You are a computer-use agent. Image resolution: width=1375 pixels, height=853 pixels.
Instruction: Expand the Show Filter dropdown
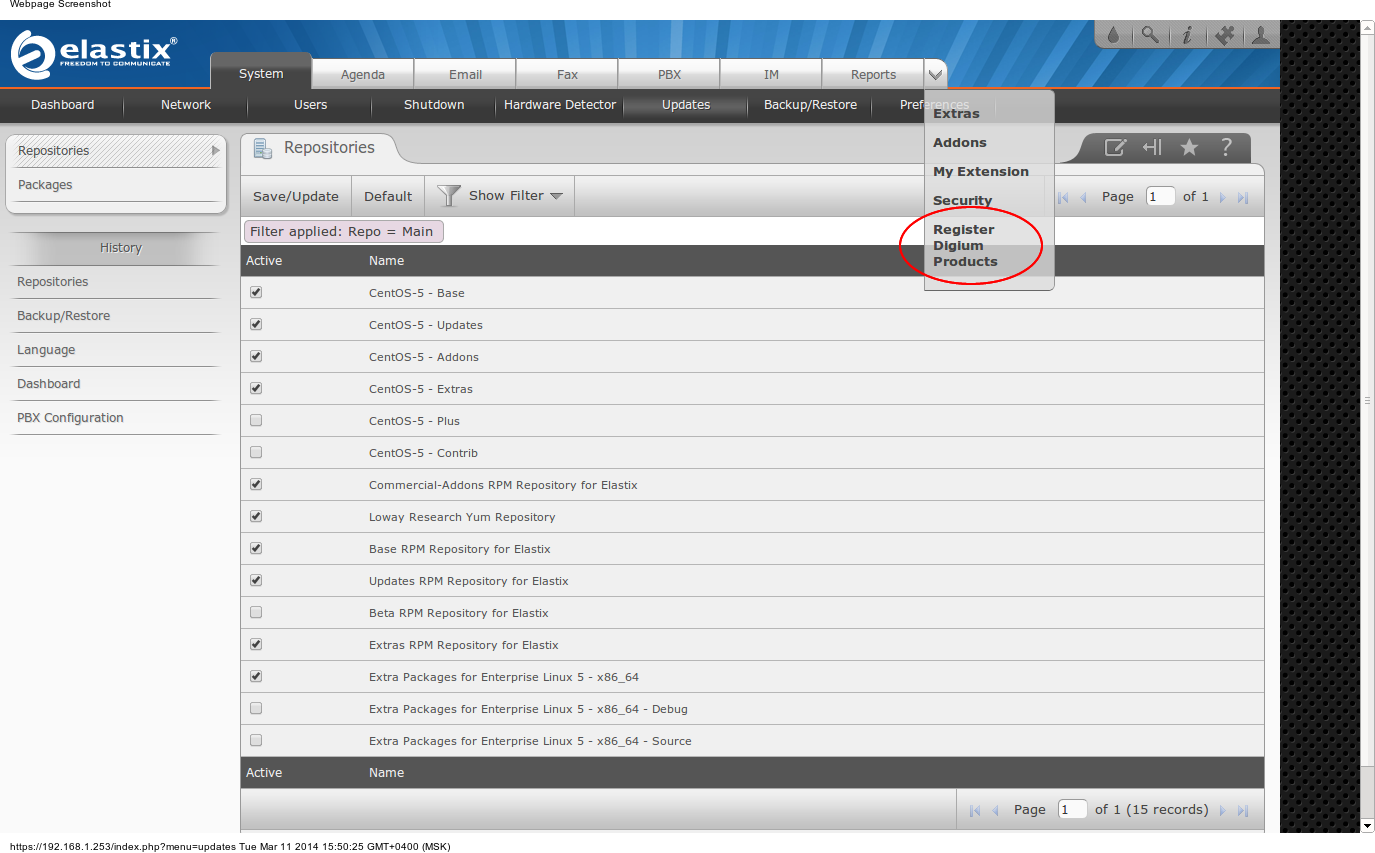(x=516, y=196)
